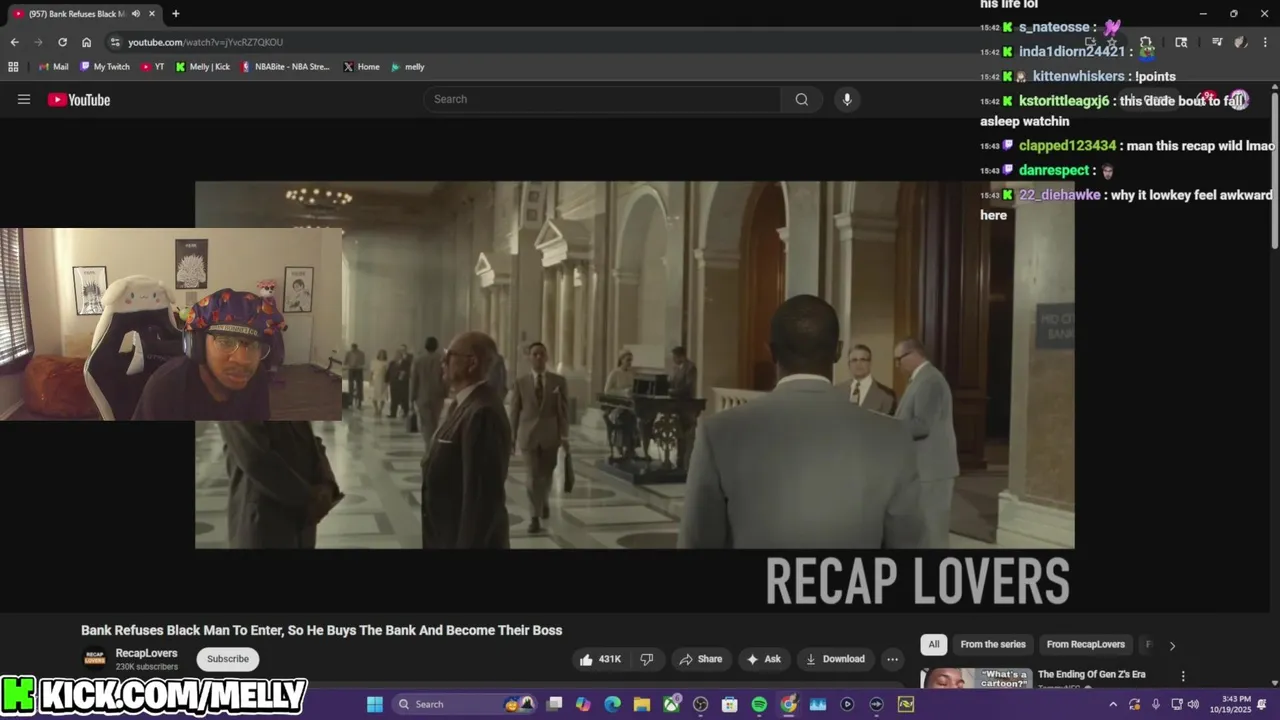Image resolution: width=1280 pixels, height=720 pixels.
Task: Open the Windows Start menu
Action: (374, 704)
